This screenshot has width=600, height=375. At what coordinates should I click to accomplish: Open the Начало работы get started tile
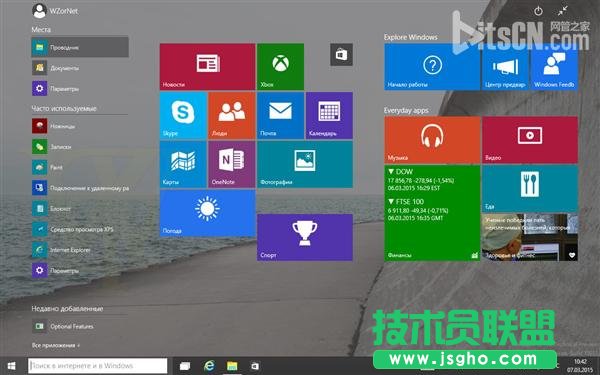point(432,67)
